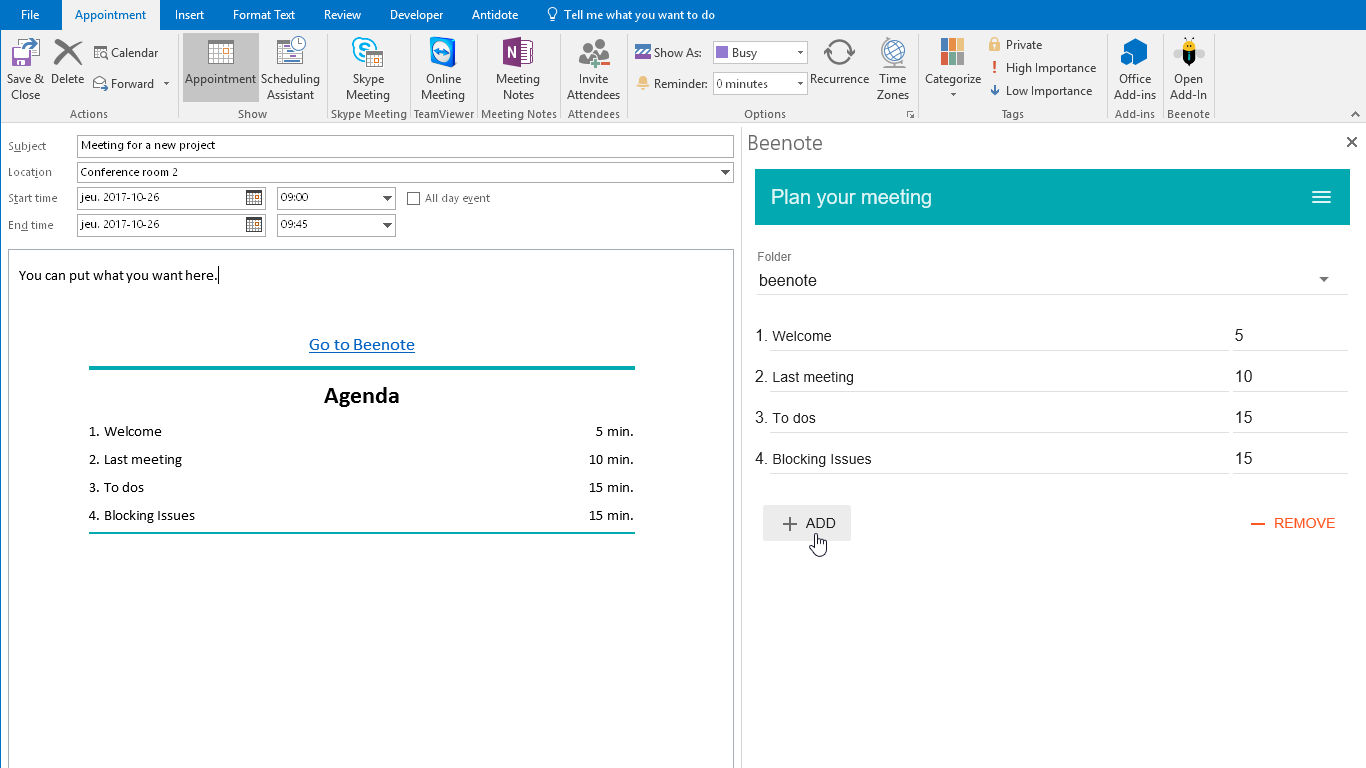Switch to the Developer tab
This screenshot has width=1366, height=768.
tap(417, 15)
